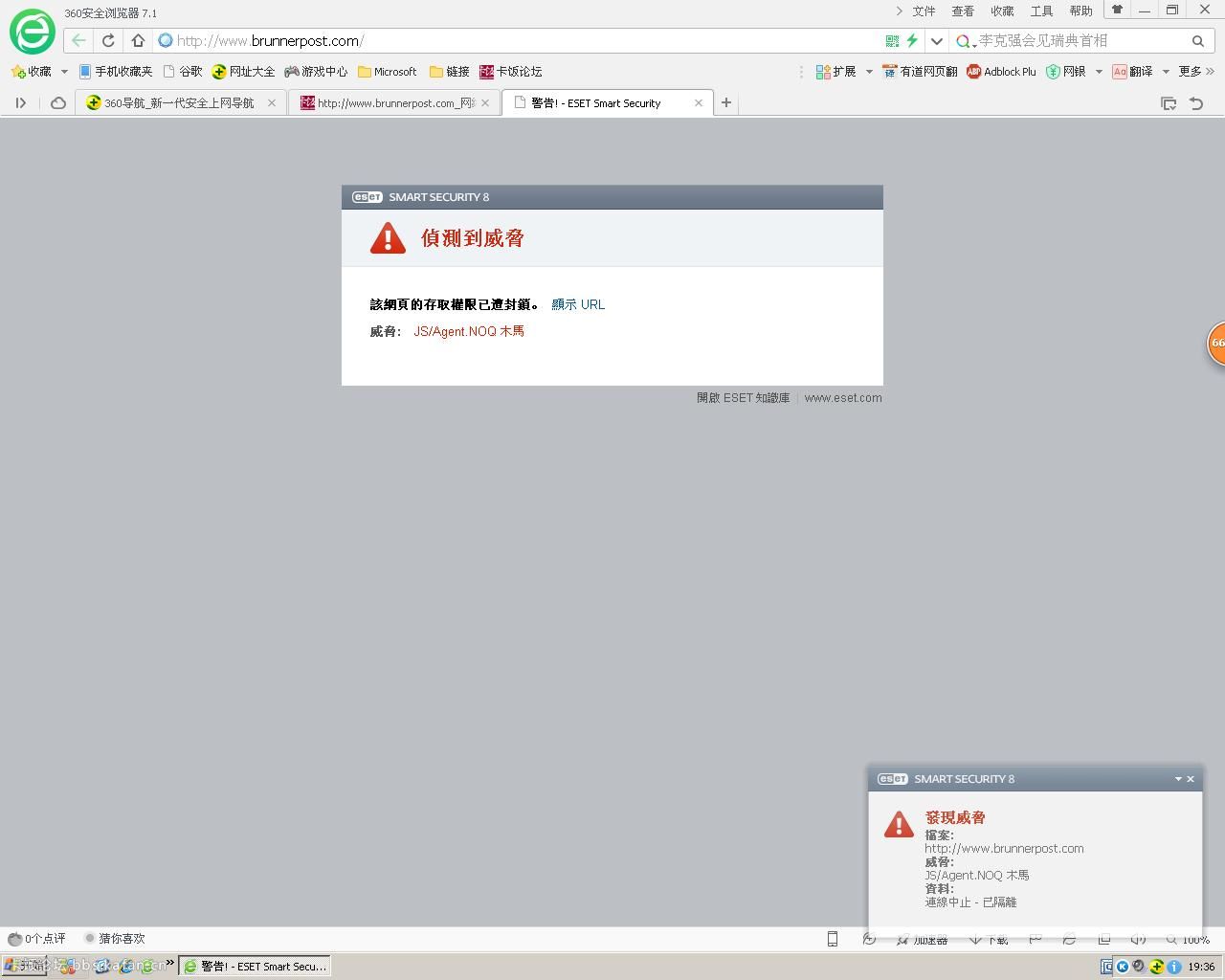The width and height of the screenshot is (1225, 980).
Task: Open the 開啟 ESET 知識庫 link
Action: [x=744, y=398]
